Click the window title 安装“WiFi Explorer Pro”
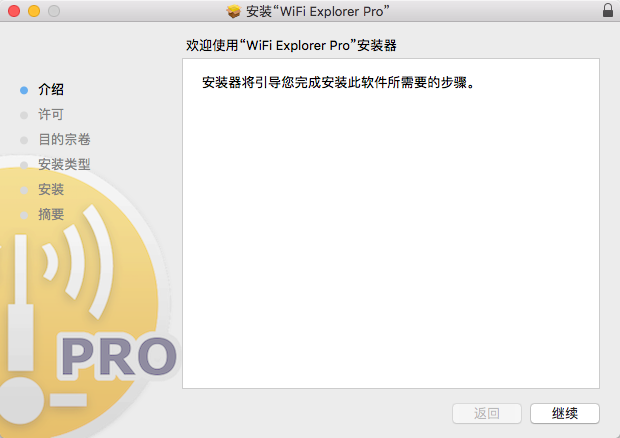Viewport: 620px width, 438px height. 318,11
